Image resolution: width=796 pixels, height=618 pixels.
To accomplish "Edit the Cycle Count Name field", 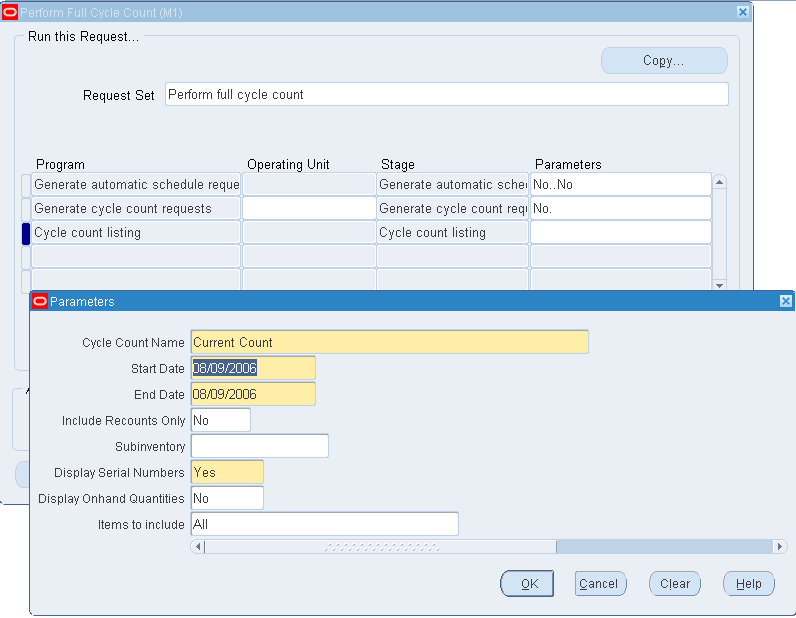I will [390, 342].
